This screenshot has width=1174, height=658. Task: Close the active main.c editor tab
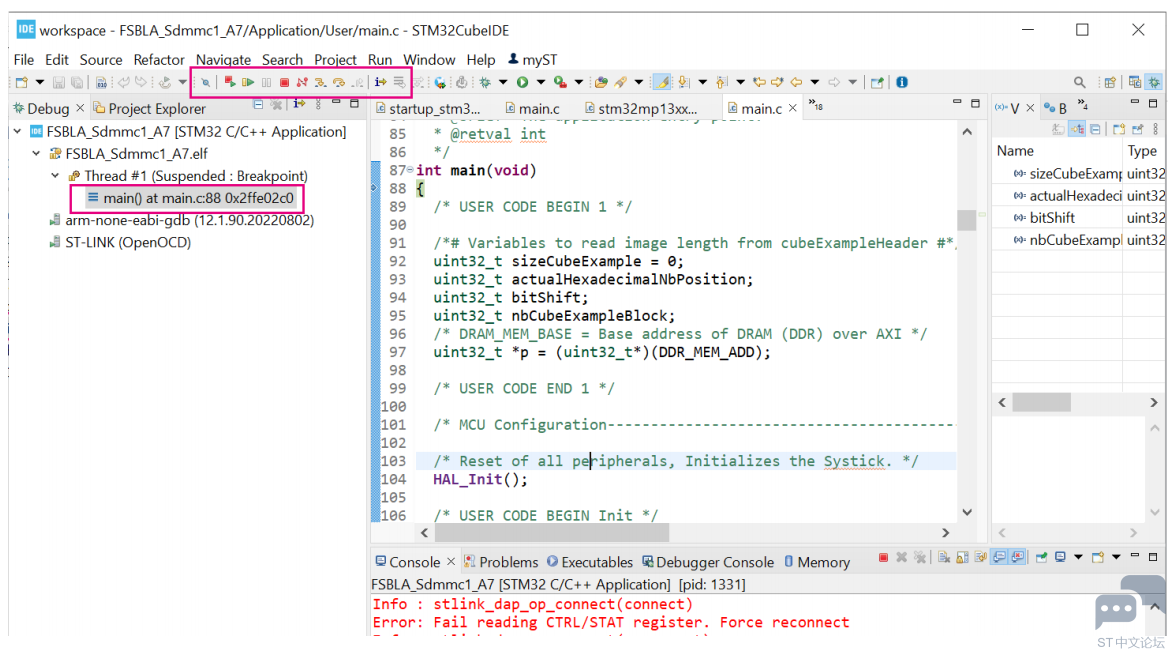click(x=793, y=109)
